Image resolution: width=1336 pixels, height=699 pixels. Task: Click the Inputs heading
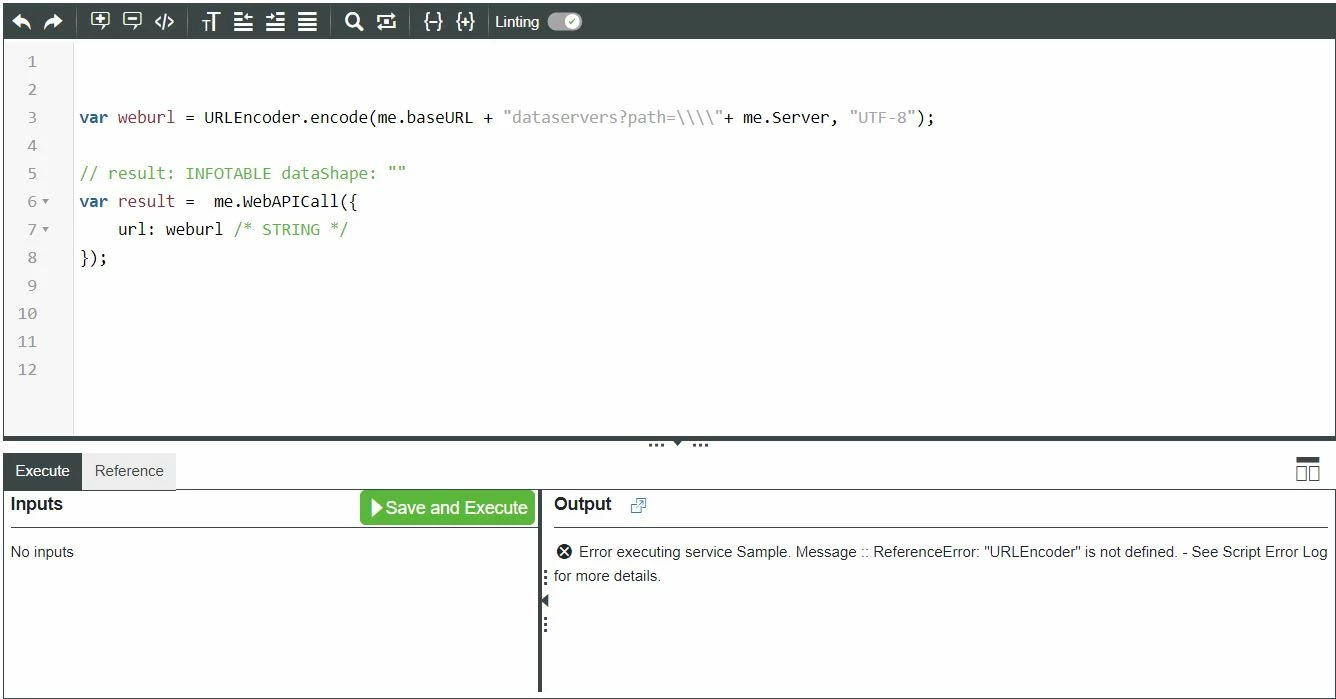tap(37, 504)
